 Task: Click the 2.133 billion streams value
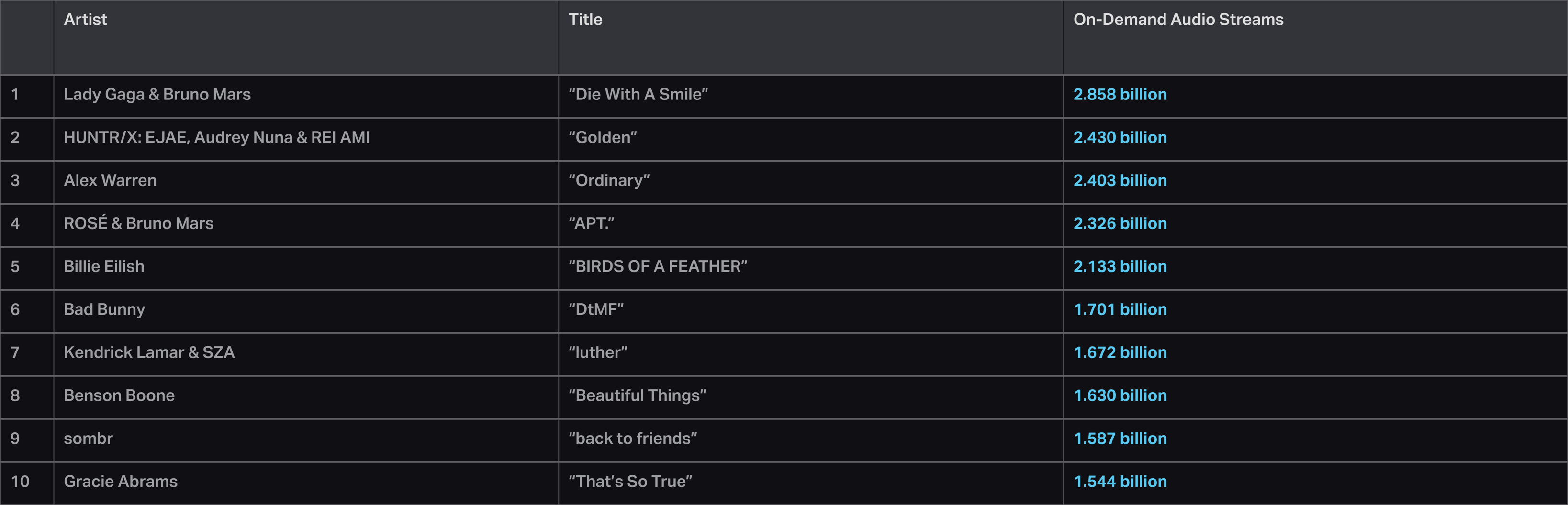(1120, 266)
